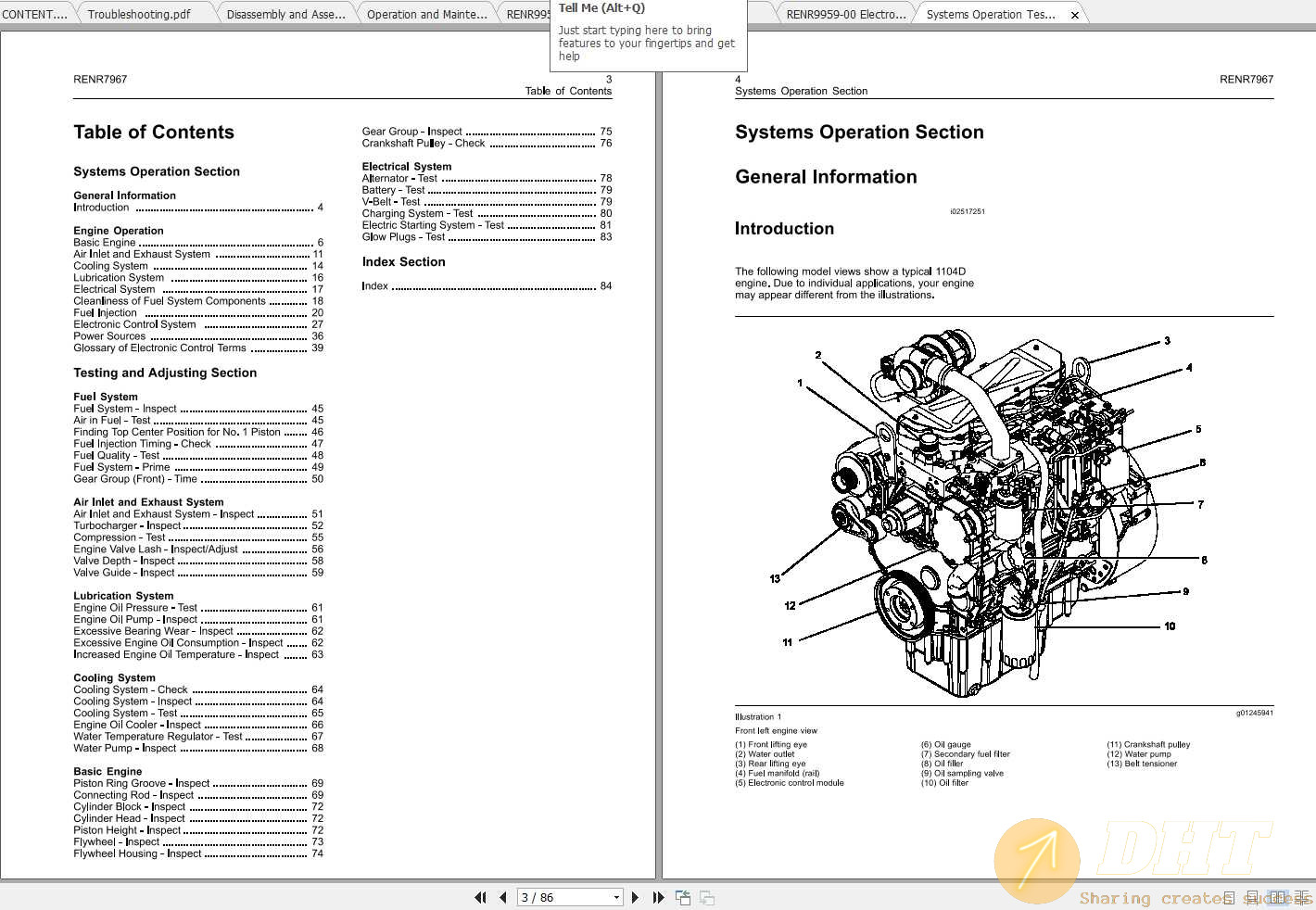
Task: Go to the first page
Action: 480,897
